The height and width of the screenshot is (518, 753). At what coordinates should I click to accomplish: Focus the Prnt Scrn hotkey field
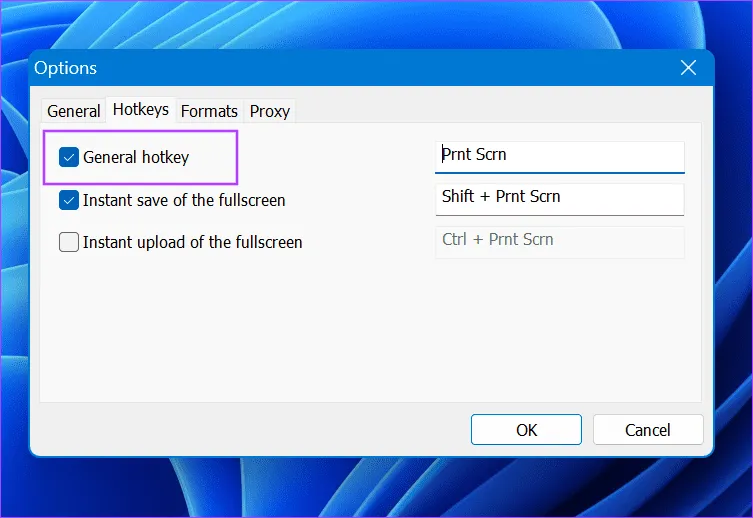[x=560, y=156]
